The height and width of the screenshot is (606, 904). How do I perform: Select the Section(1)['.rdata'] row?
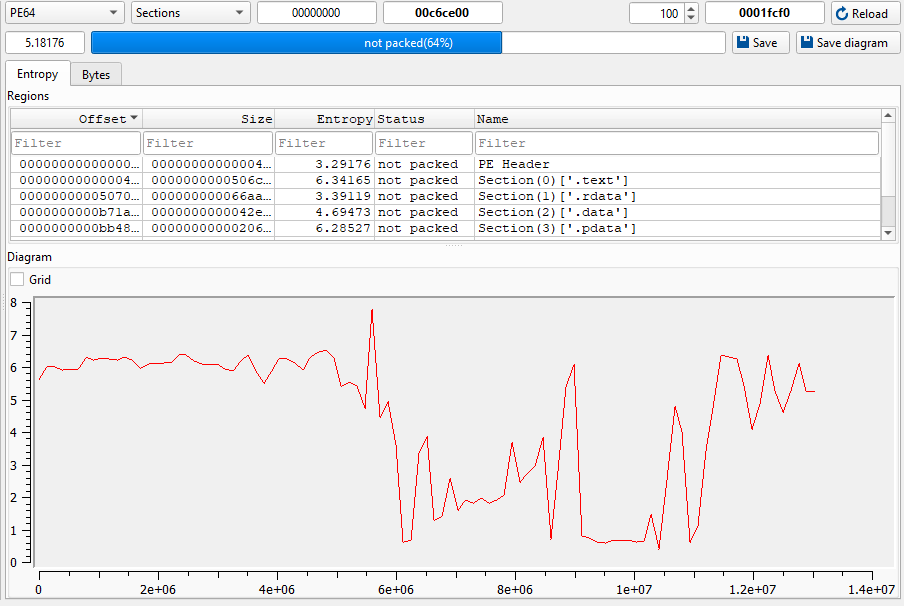(x=446, y=197)
